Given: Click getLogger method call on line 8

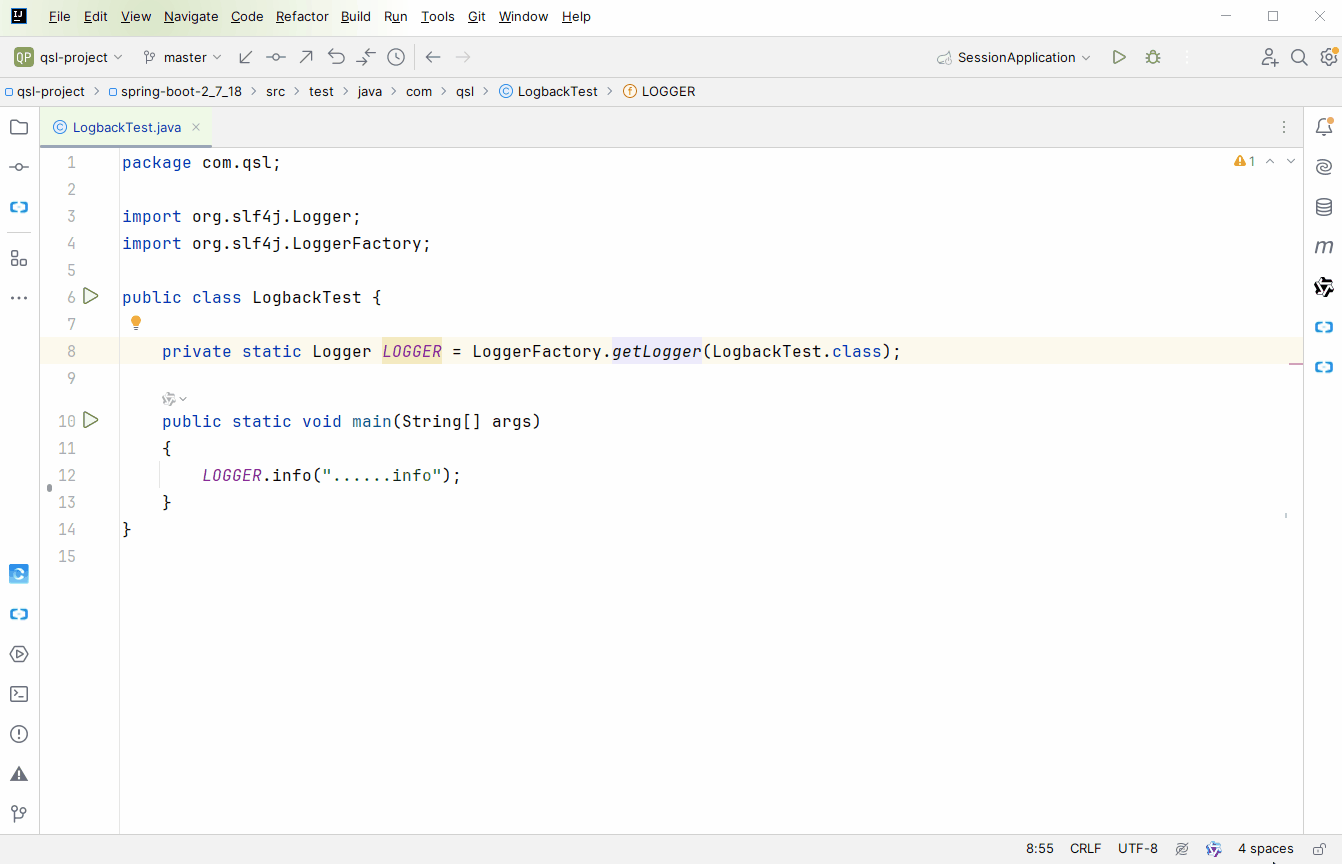Looking at the screenshot, I should (657, 351).
